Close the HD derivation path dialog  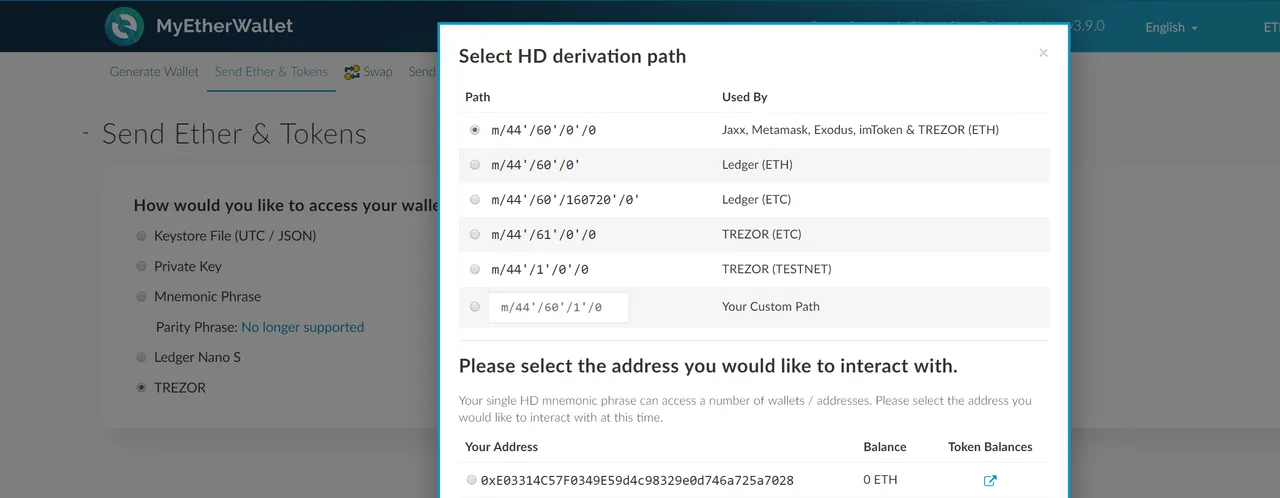click(x=1043, y=53)
